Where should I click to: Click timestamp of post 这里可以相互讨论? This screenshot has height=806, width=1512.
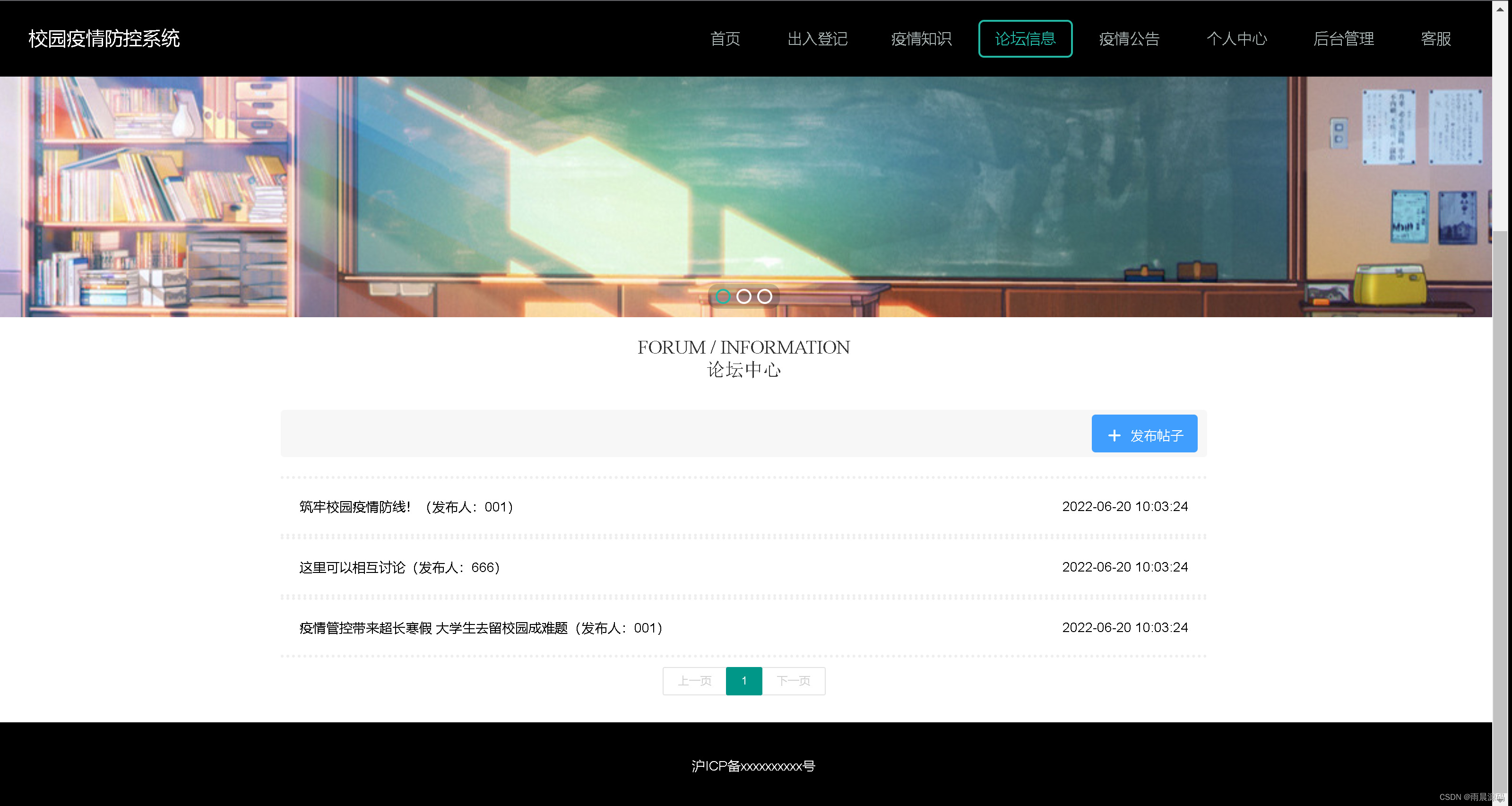click(1124, 567)
